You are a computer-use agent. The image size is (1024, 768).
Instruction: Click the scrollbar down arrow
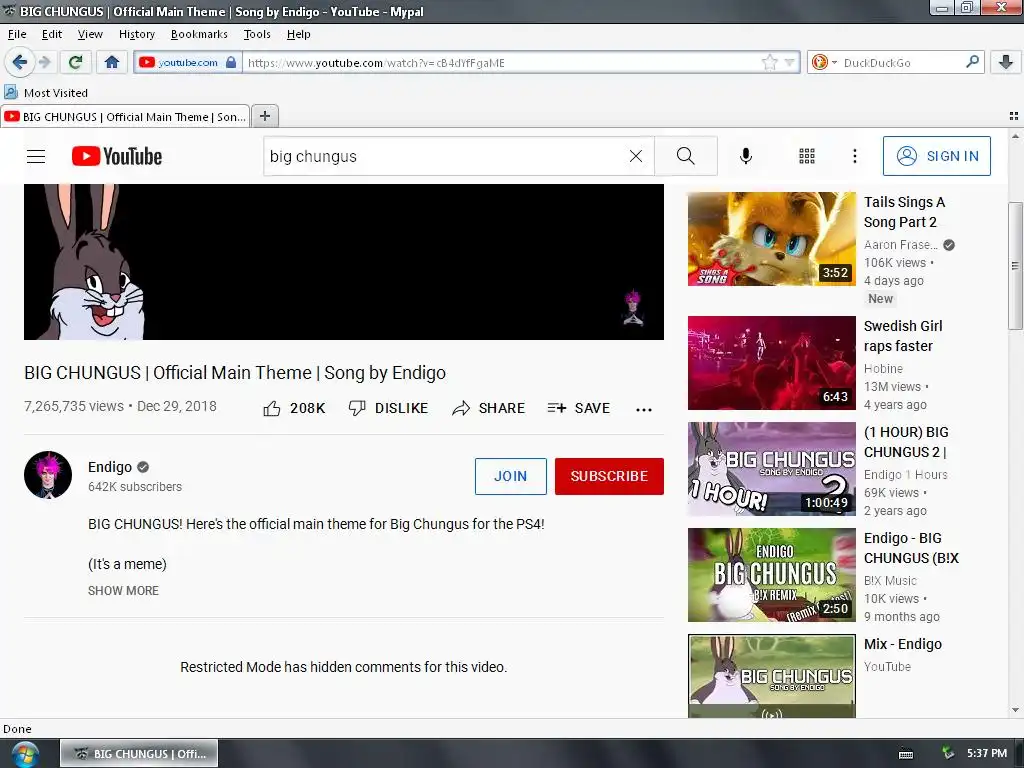point(1015,710)
